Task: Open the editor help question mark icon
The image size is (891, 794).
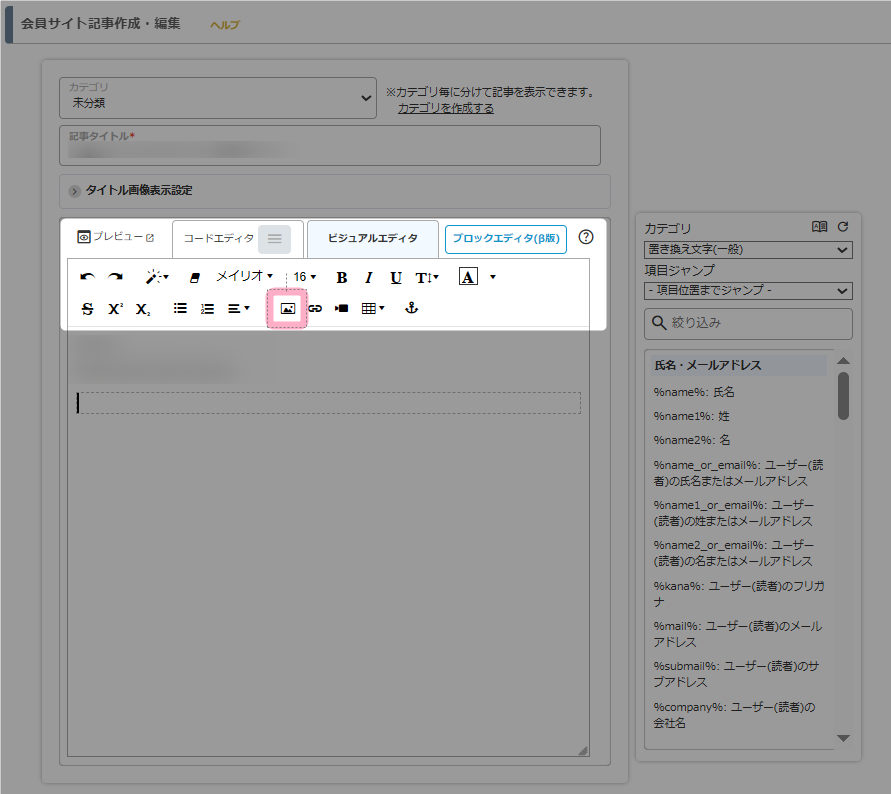Action: pos(586,237)
